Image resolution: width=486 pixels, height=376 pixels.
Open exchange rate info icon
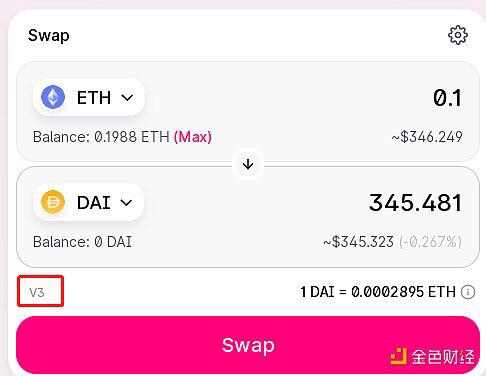pyautogui.click(x=468, y=292)
